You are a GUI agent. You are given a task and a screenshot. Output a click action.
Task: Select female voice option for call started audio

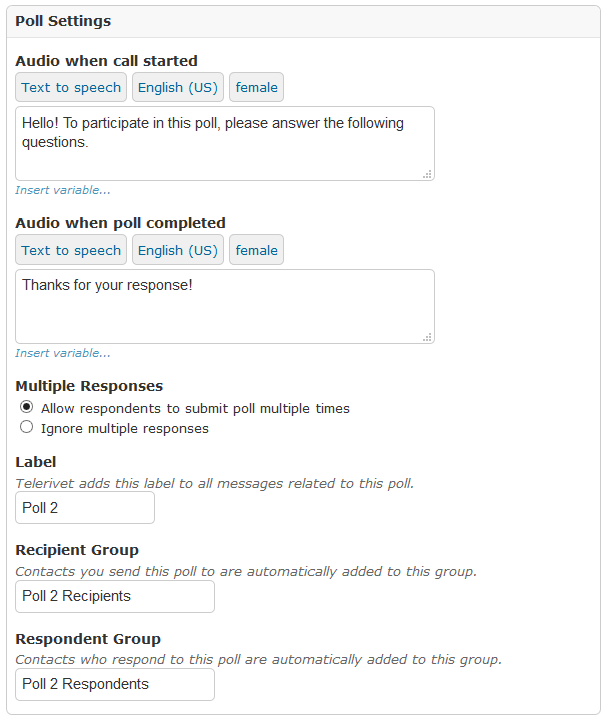[x=256, y=87]
